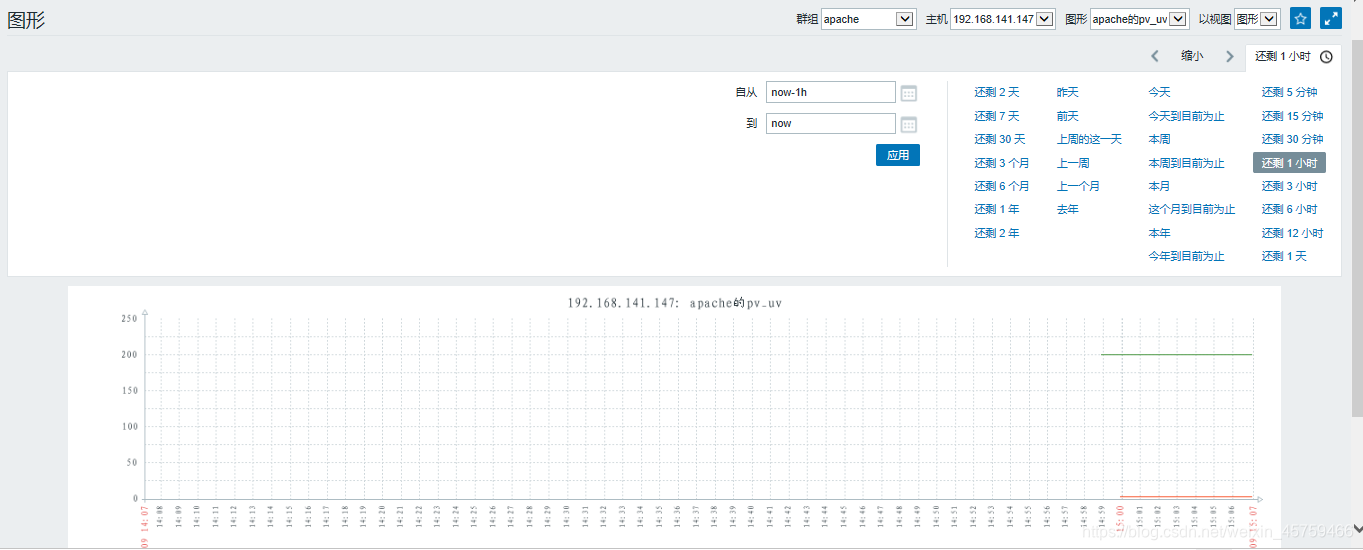Pick the 今天到目前为止 range
The width and height of the screenshot is (1363, 550).
tap(1186, 116)
